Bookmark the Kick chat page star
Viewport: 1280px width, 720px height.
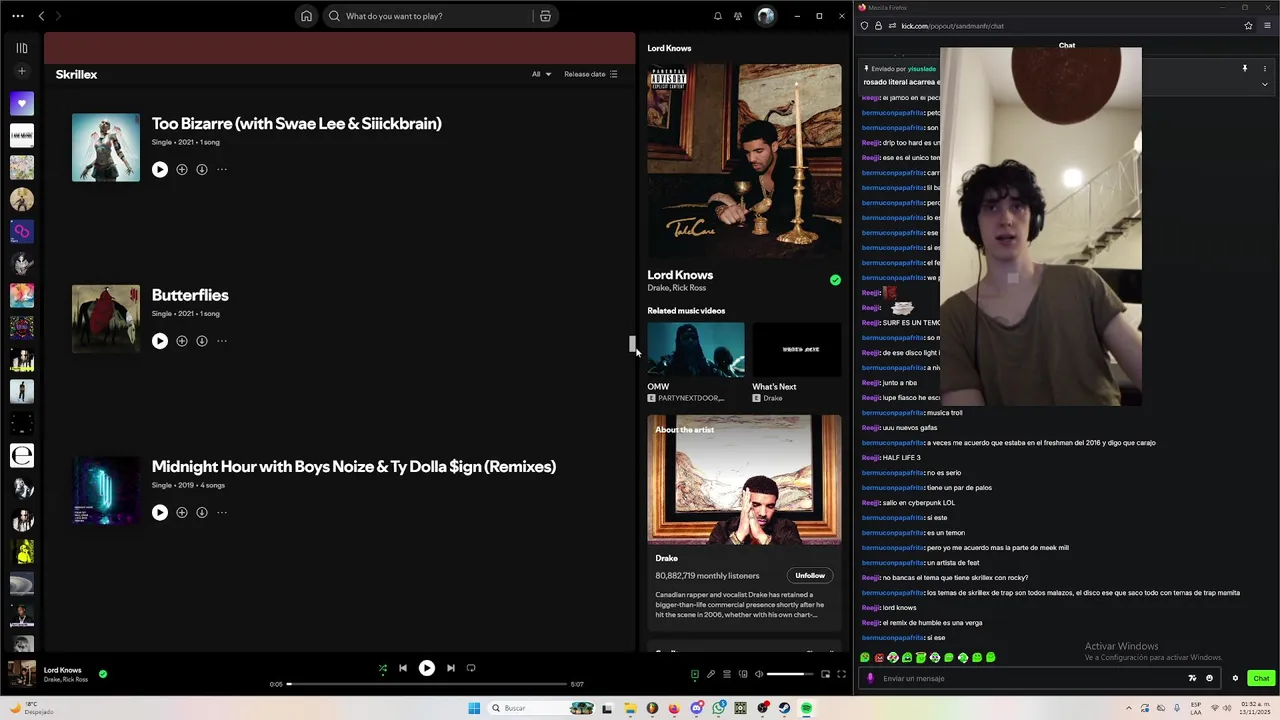click(1248, 26)
